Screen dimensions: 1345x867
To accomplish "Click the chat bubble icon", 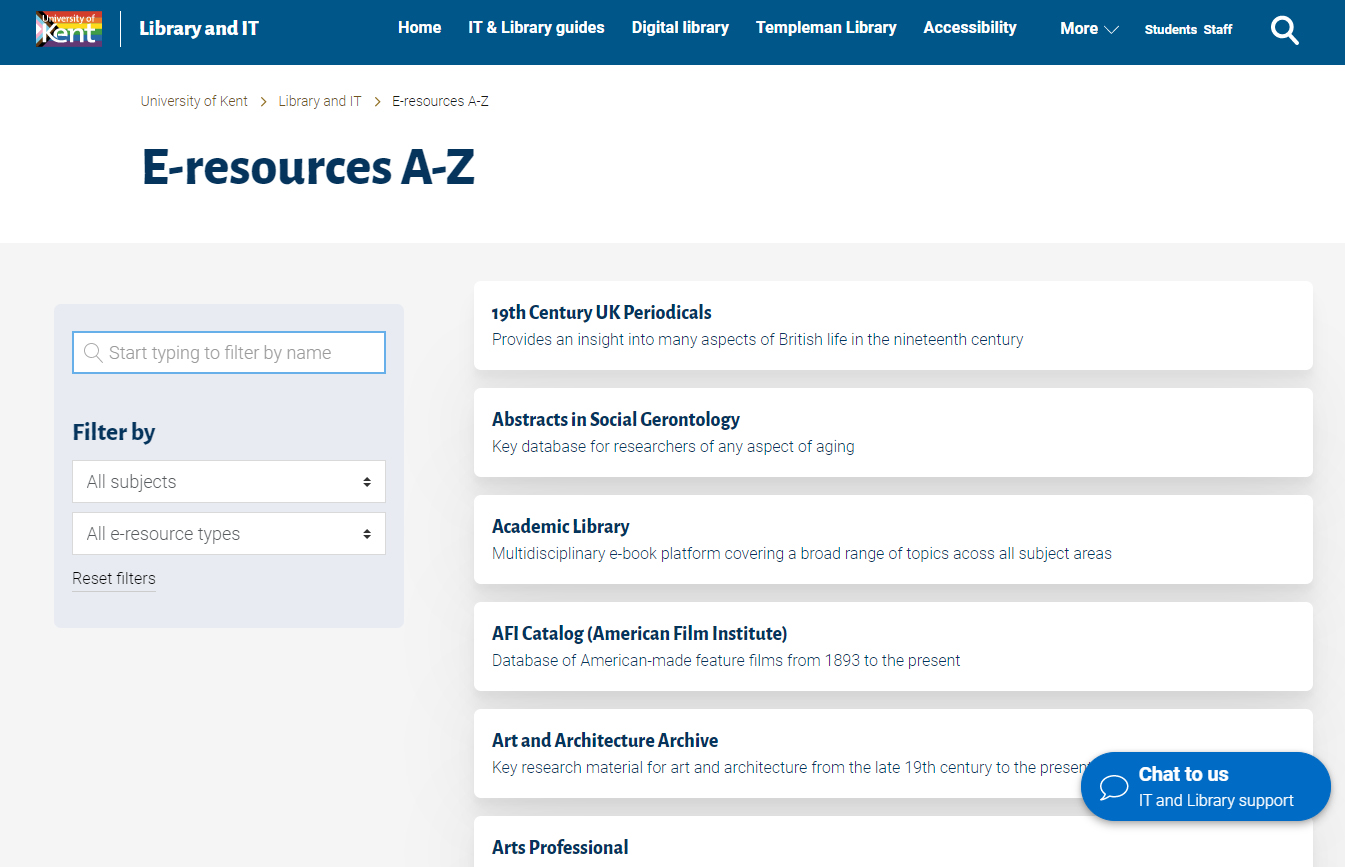I will click(1113, 787).
